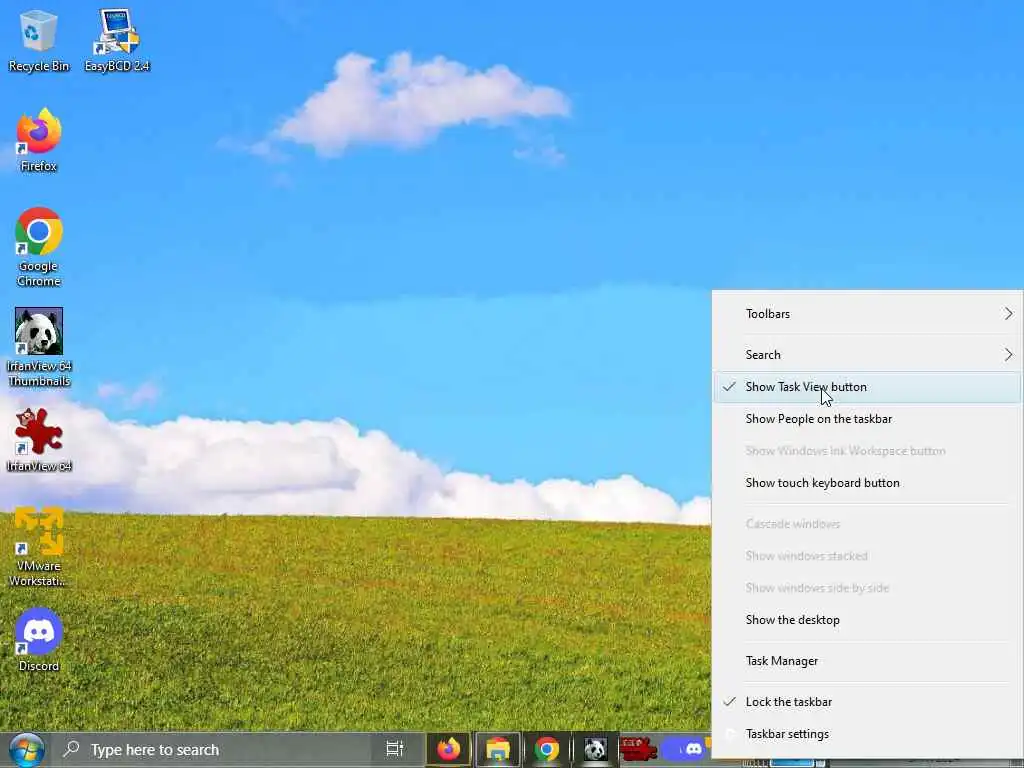Viewport: 1024px width, 768px height.
Task: Expand the Search submenu
Action: tap(867, 355)
